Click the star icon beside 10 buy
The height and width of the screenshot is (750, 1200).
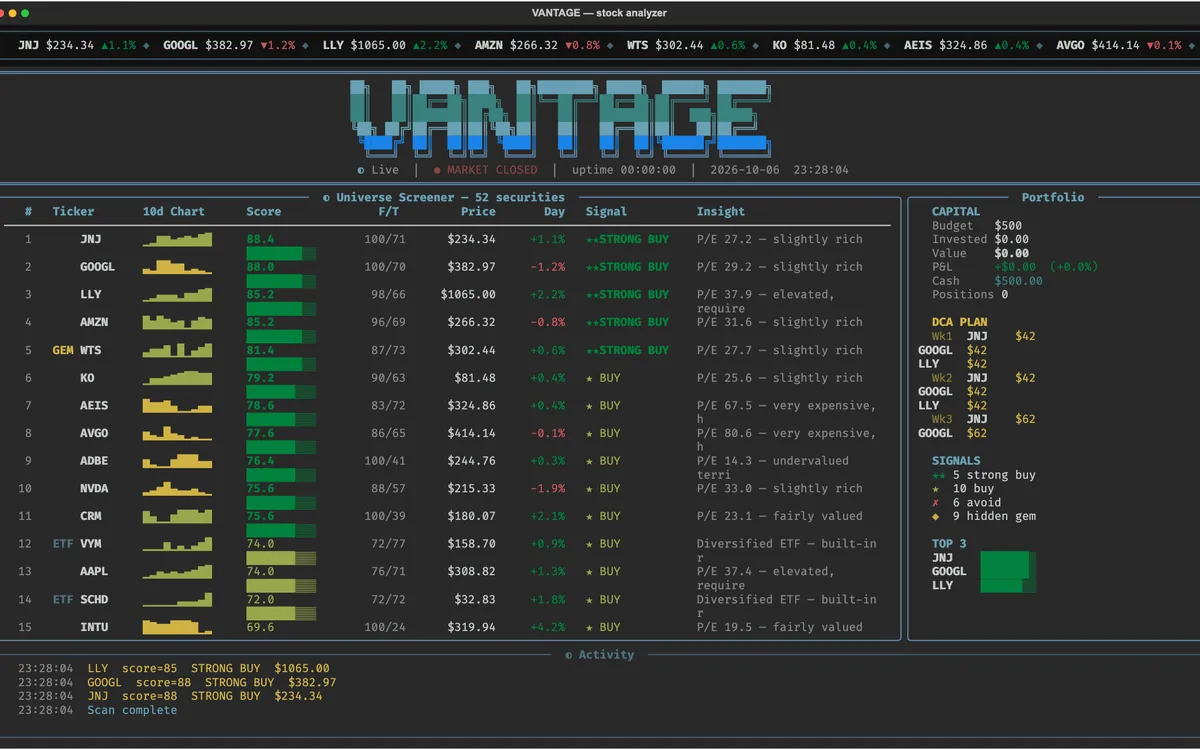point(936,489)
